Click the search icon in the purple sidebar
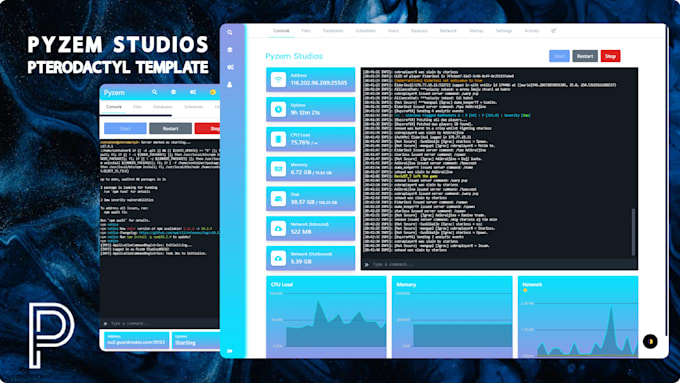This screenshot has width=680, height=383. click(x=230, y=33)
